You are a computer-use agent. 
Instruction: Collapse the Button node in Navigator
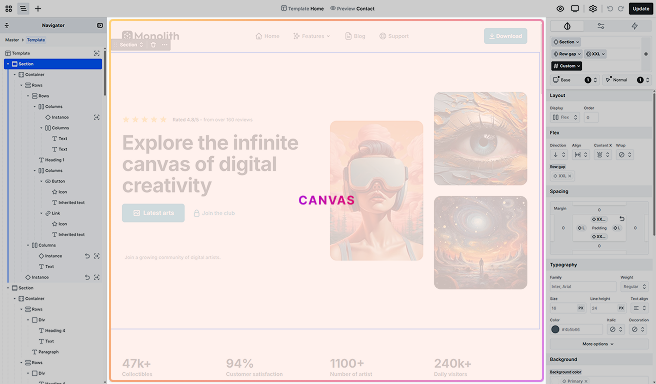pyautogui.click(x=41, y=181)
